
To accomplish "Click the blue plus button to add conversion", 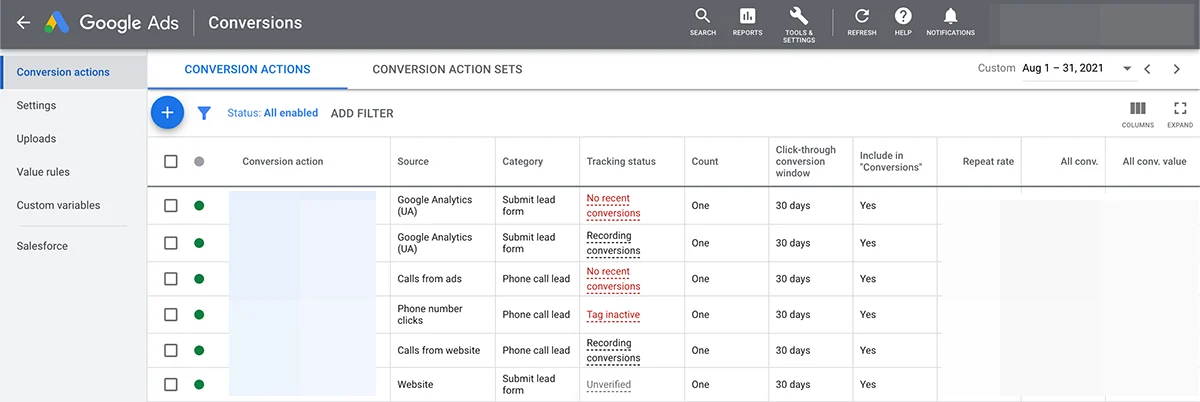I will coord(167,113).
